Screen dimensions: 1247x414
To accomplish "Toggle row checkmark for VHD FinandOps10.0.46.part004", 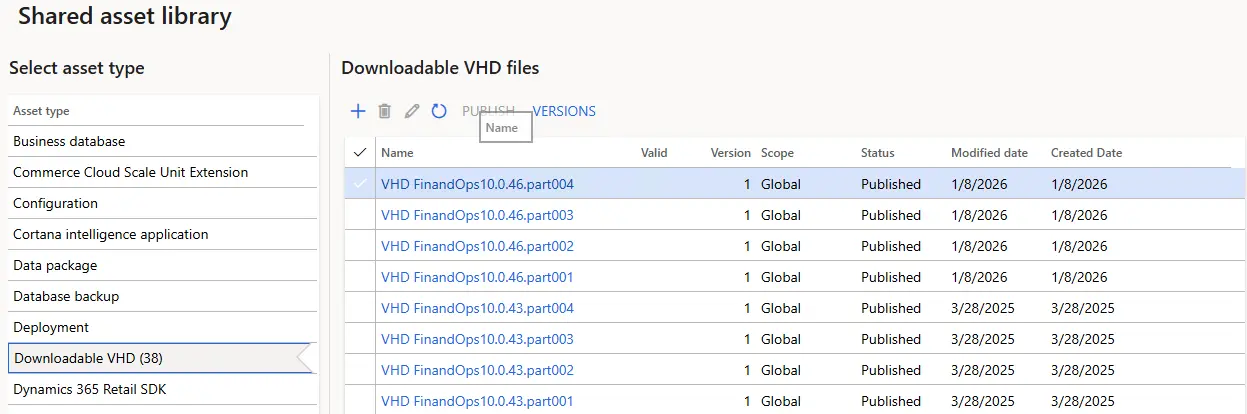I will click(360, 184).
